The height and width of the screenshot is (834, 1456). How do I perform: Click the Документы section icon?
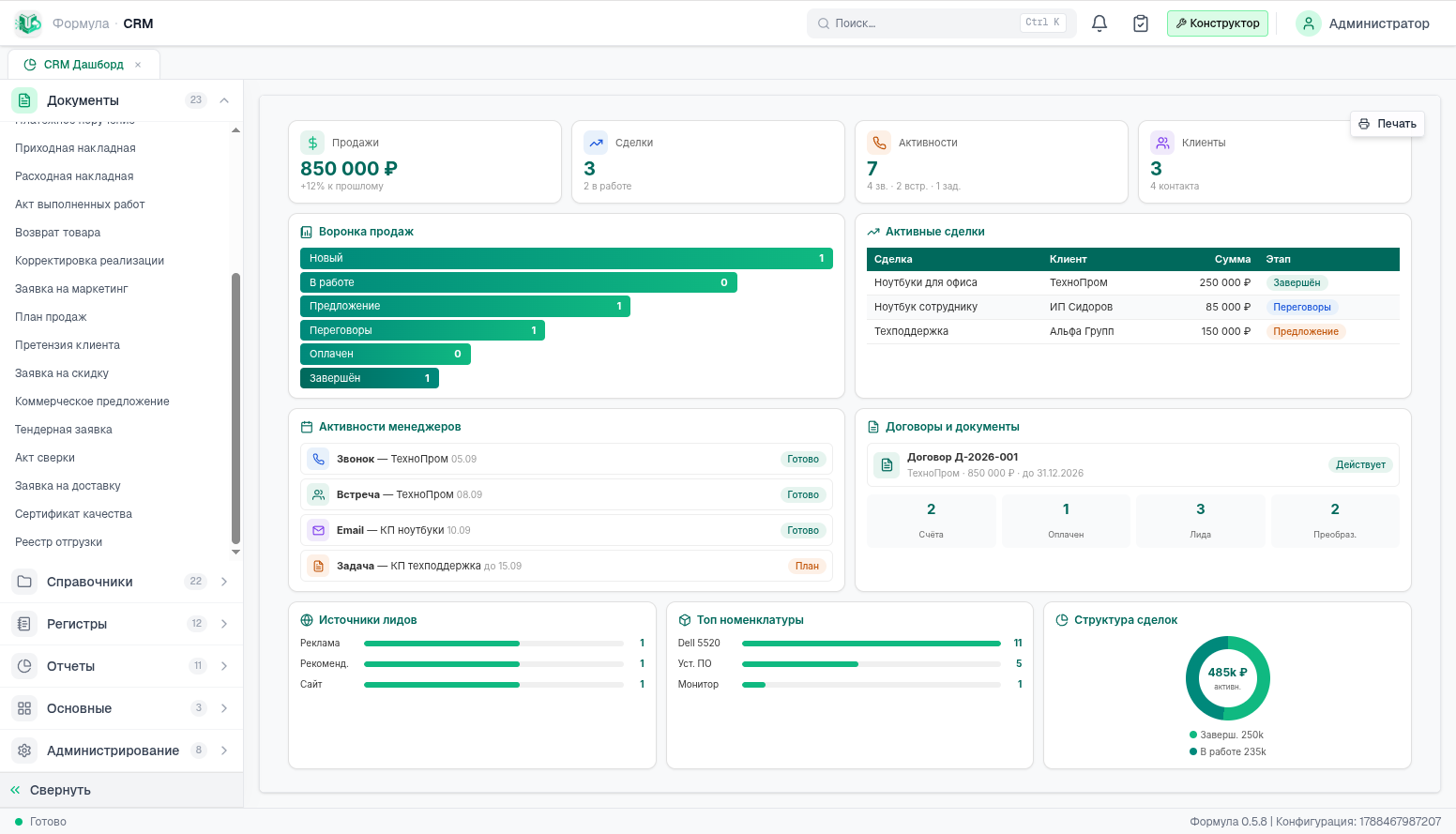[24, 100]
